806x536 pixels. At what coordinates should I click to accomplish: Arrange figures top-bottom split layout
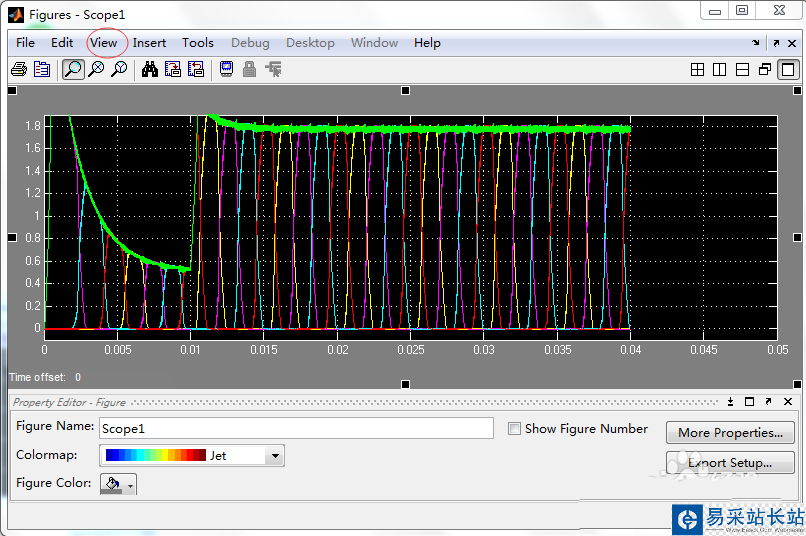[x=742, y=69]
